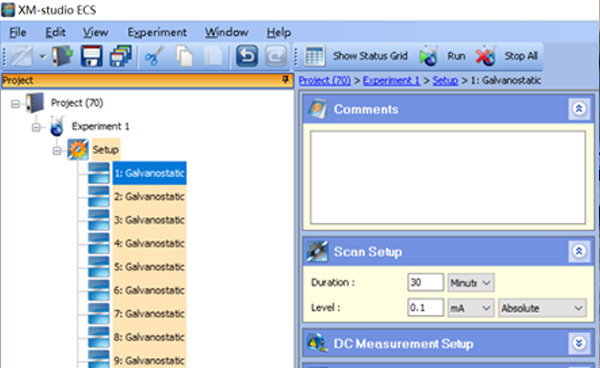Expand the DC Measurement Setup panel
The width and height of the screenshot is (600, 368).
click(579, 343)
